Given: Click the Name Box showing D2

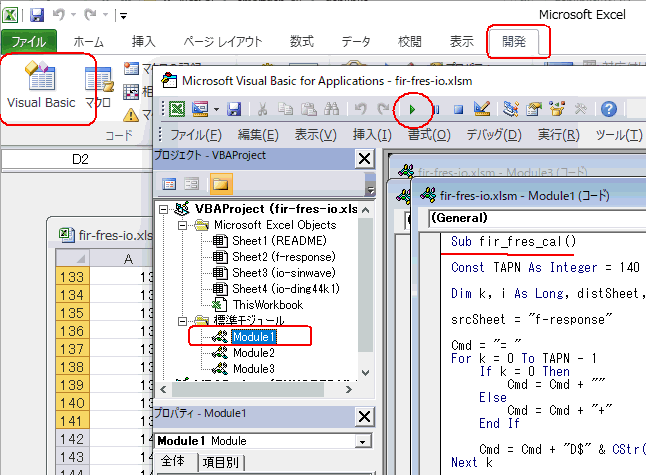Looking at the screenshot, I should coord(77,159).
